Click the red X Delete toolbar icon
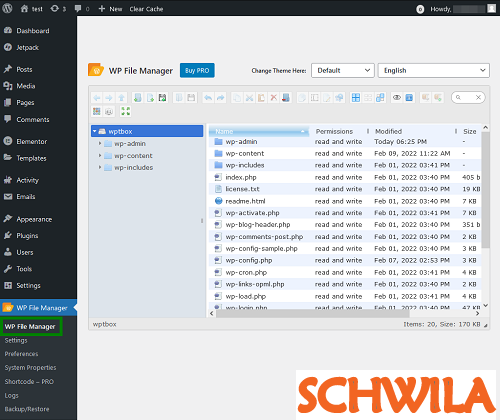The width and height of the screenshot is (500, 420). [x=274, y=98]
